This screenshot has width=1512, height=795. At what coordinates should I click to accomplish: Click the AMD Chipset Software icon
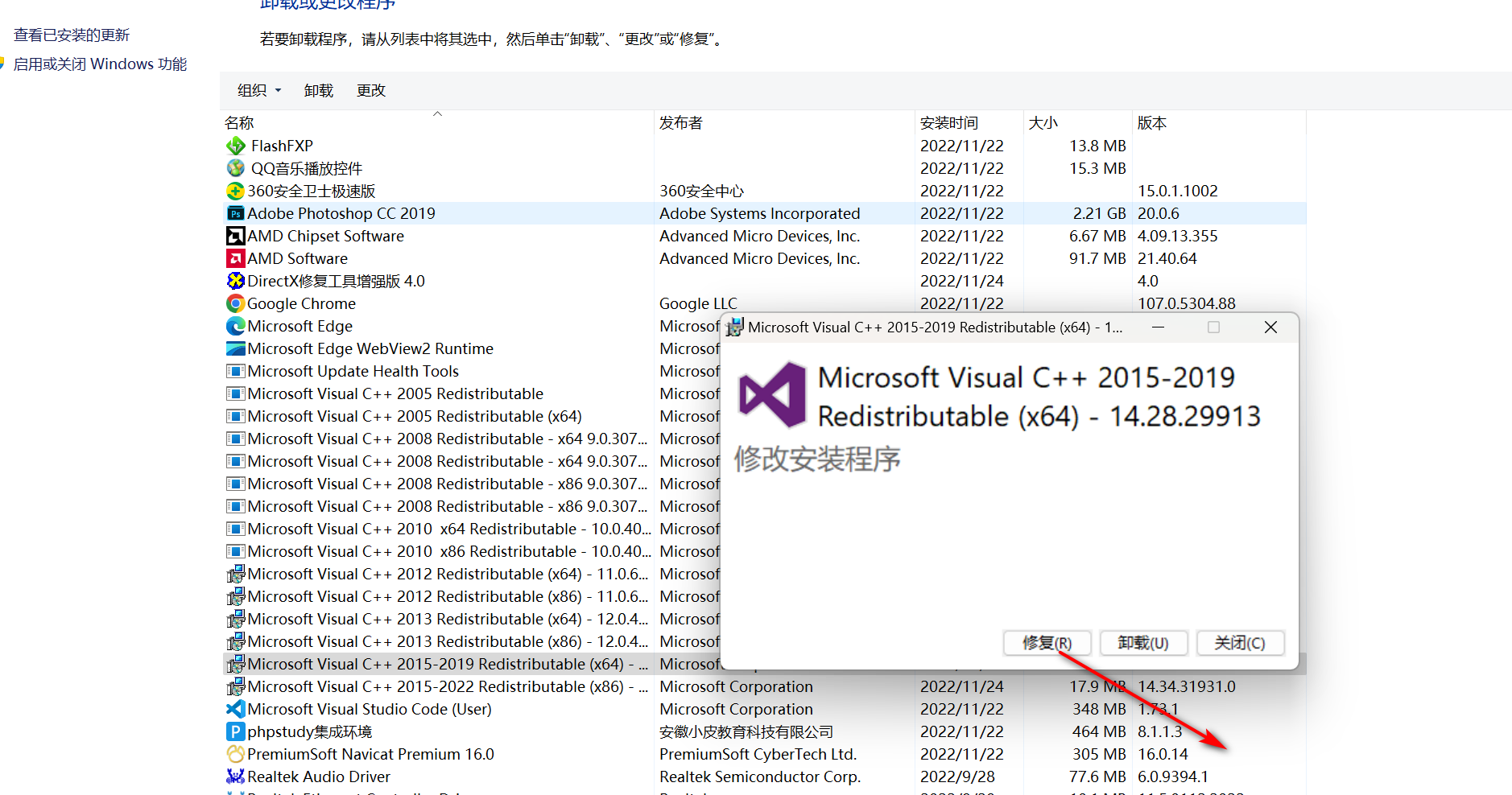235,236
